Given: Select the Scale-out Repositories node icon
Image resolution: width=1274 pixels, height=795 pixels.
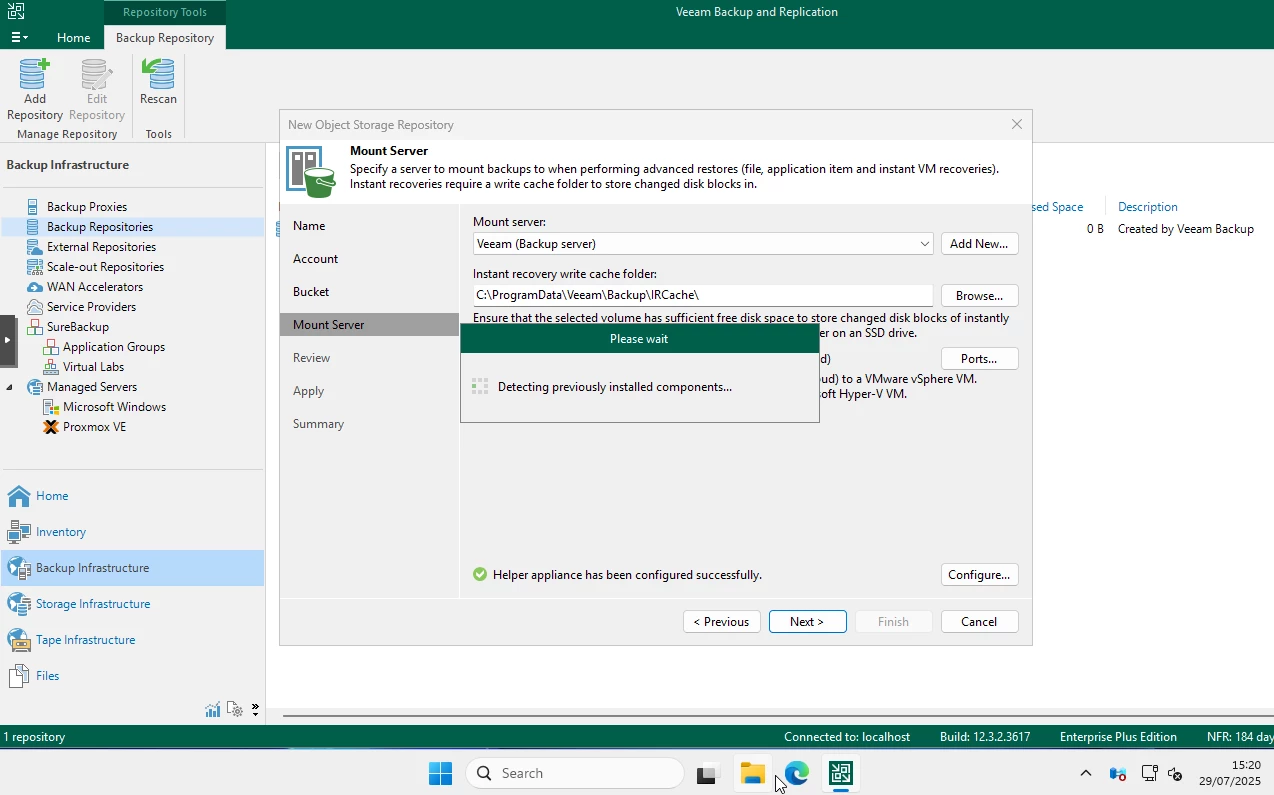Looking at the screenshot, I should click(x=33, y=267).
